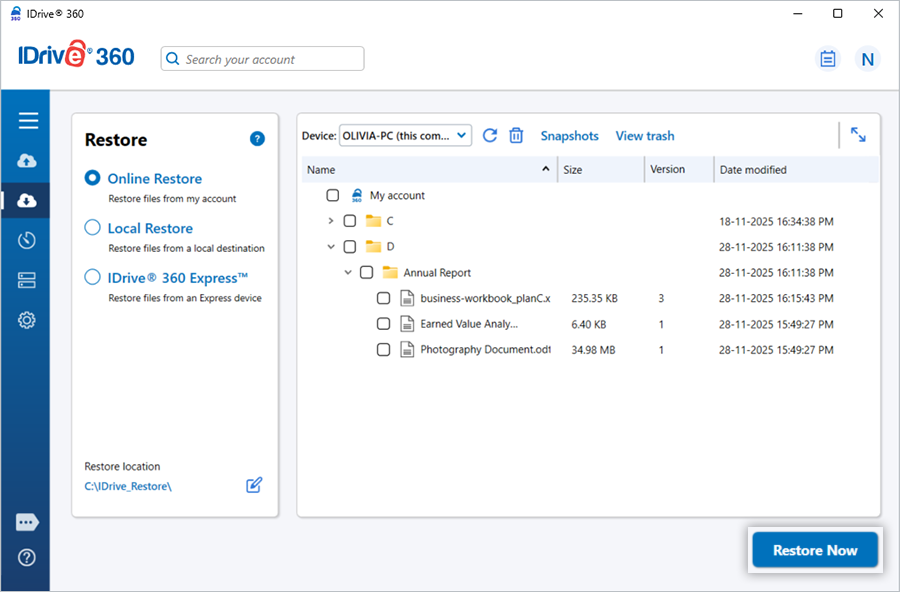This screenshot has width=900, height=592.
Task: Tick the Annual Report folder checkbox
Action: point(366,272)
